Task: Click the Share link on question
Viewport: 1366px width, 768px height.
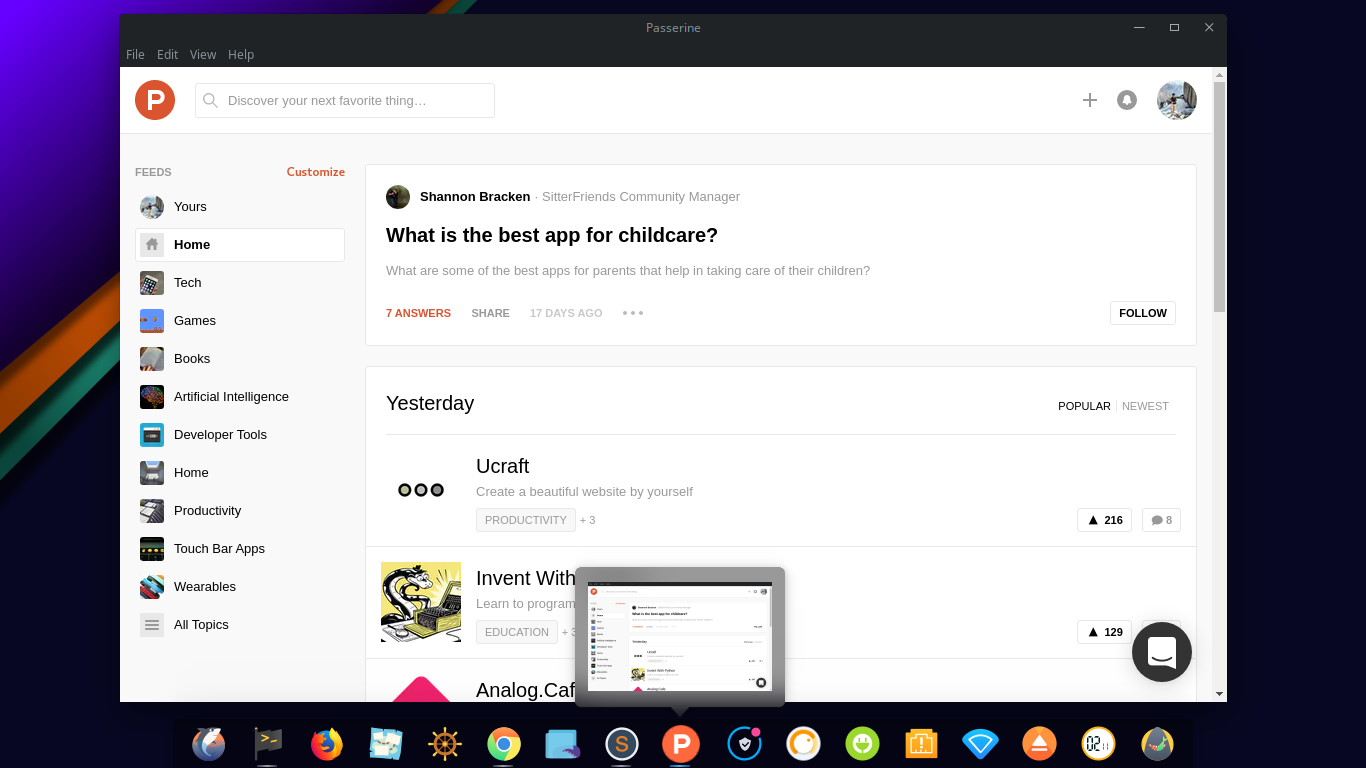Action: pos(490,313)
